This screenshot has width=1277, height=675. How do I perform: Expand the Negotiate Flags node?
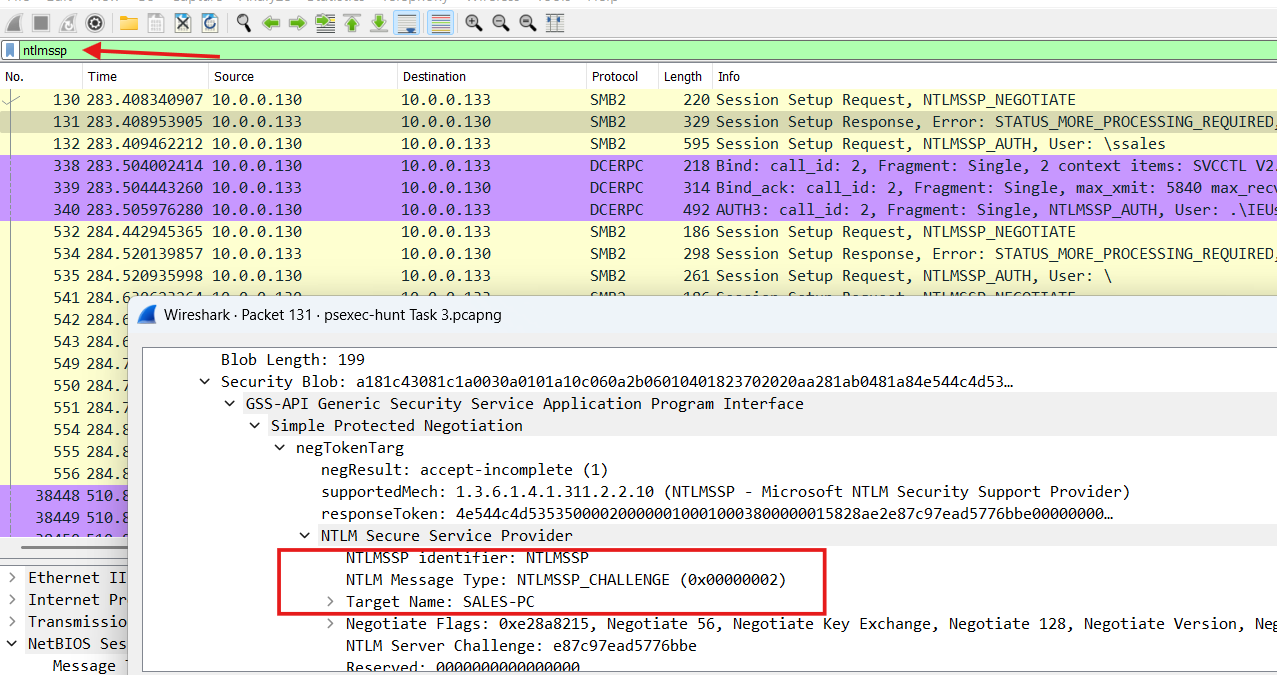[331, 624]
